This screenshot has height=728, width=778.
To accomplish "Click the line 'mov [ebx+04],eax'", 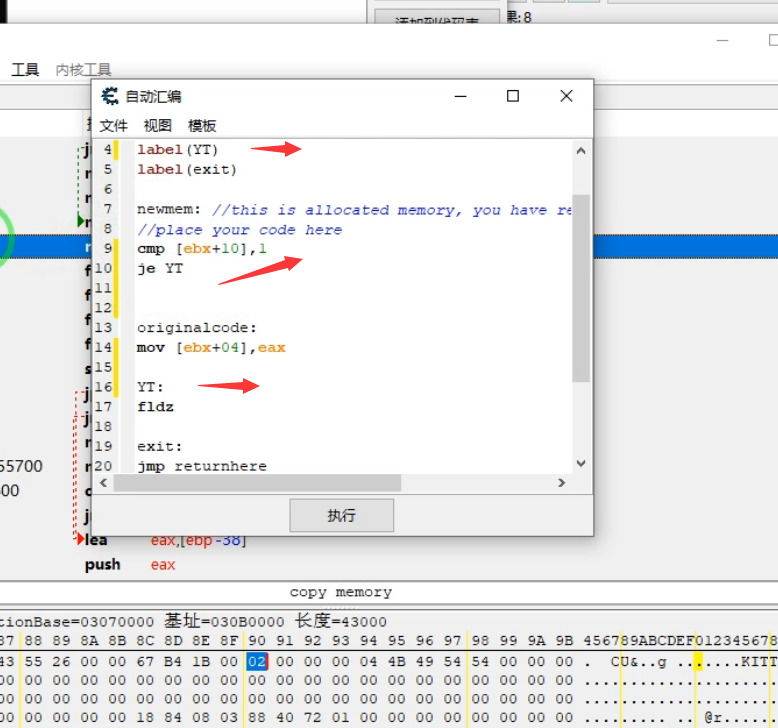I will pyautogui.click(x=211, y=347).
